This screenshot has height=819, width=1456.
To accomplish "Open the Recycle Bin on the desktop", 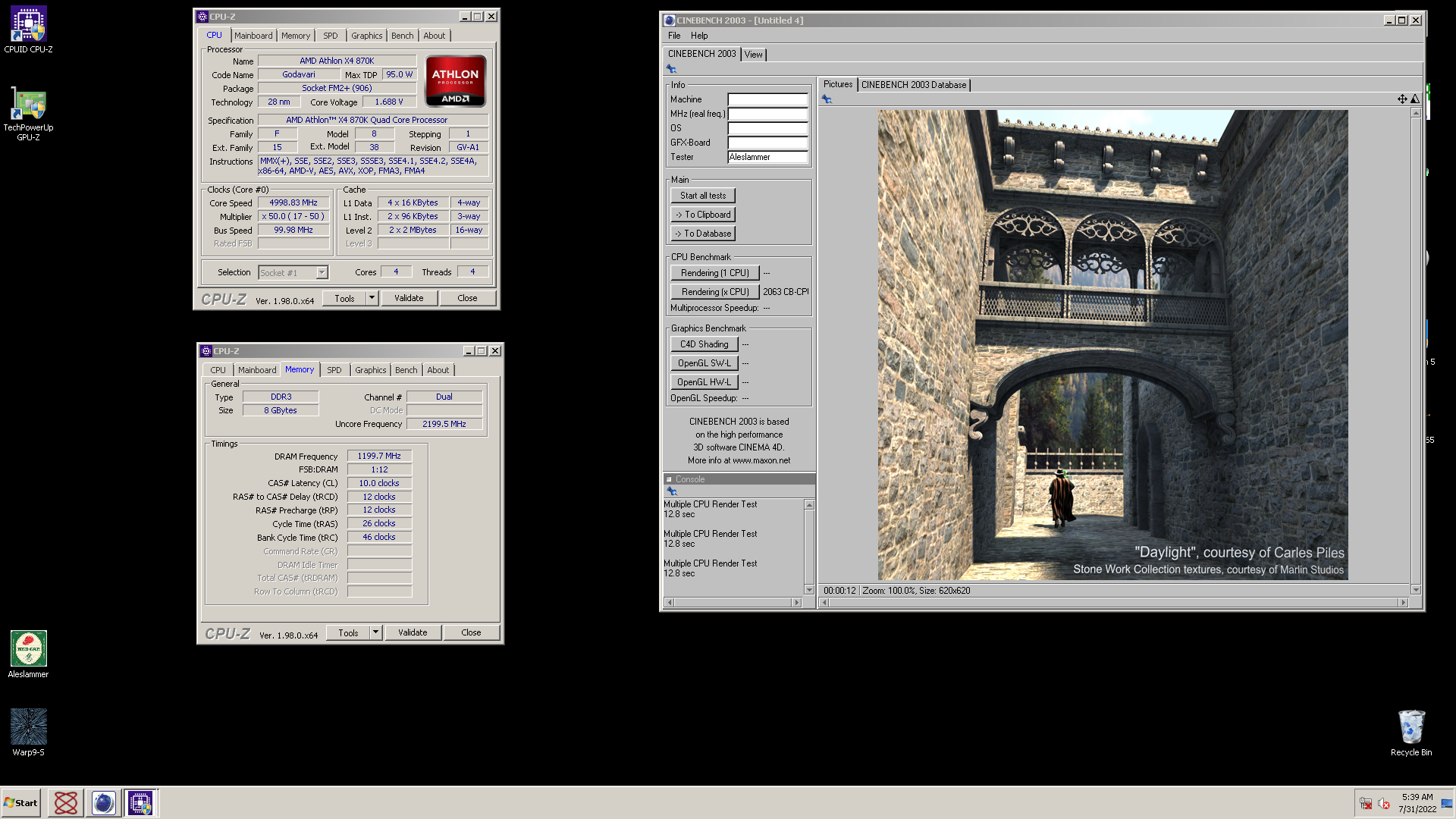I will coord(1411,733).
